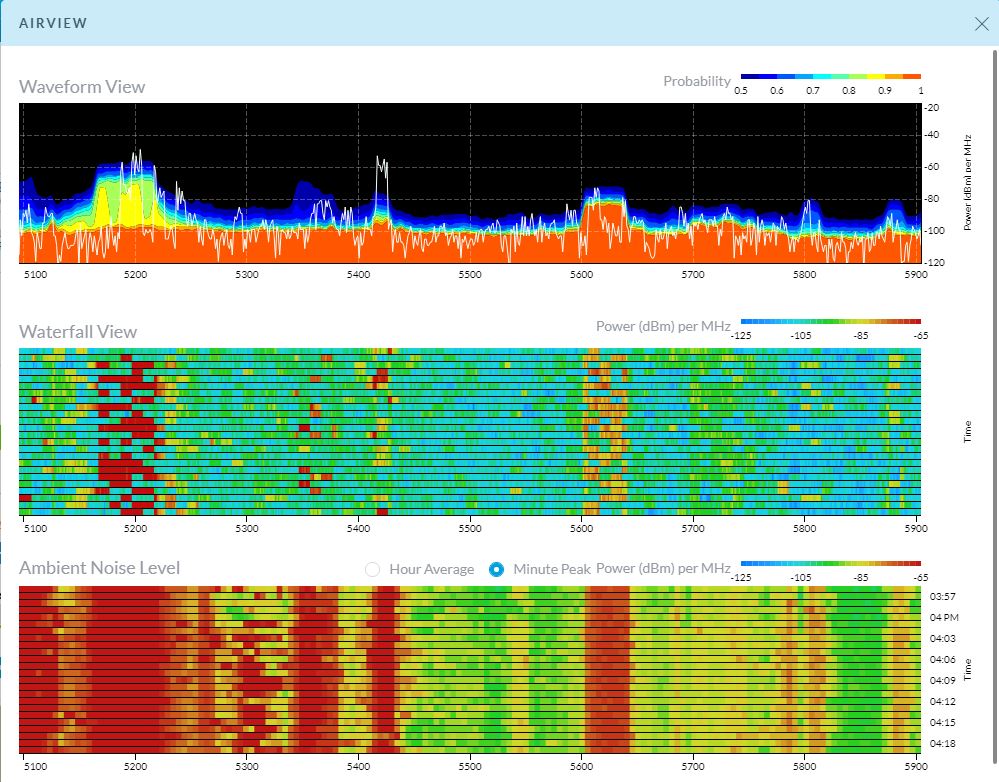The width and height of the screenshot is (999, 782).
Task: Click the Waterfall View heading
Action: 78,332
